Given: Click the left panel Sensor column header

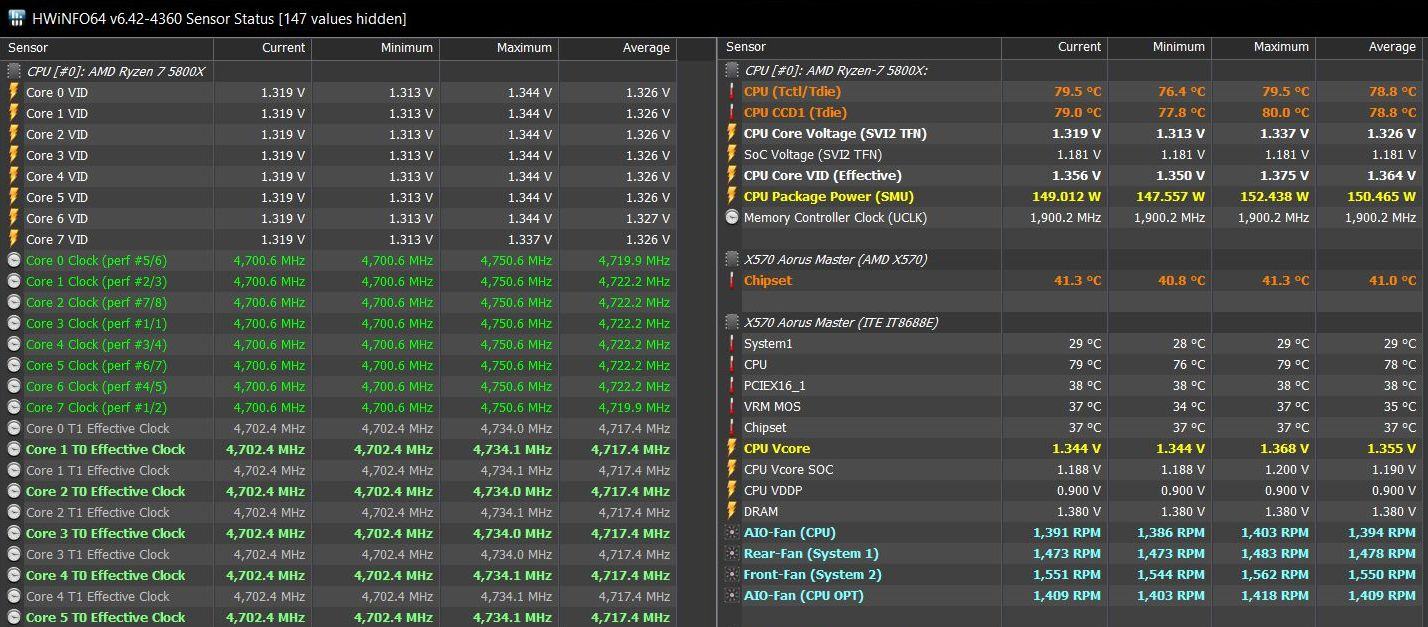Looking at the screenshot, I should (106, 48).
